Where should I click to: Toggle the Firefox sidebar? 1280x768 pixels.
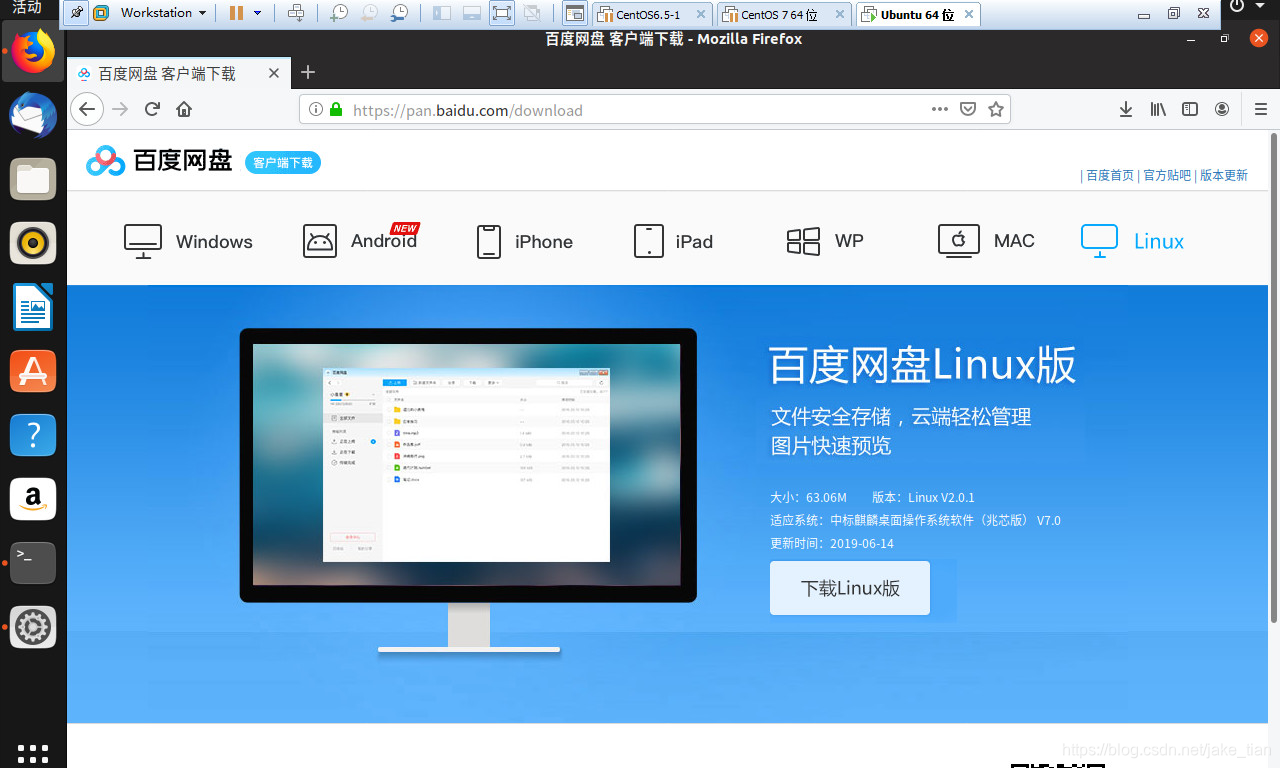1190,109
